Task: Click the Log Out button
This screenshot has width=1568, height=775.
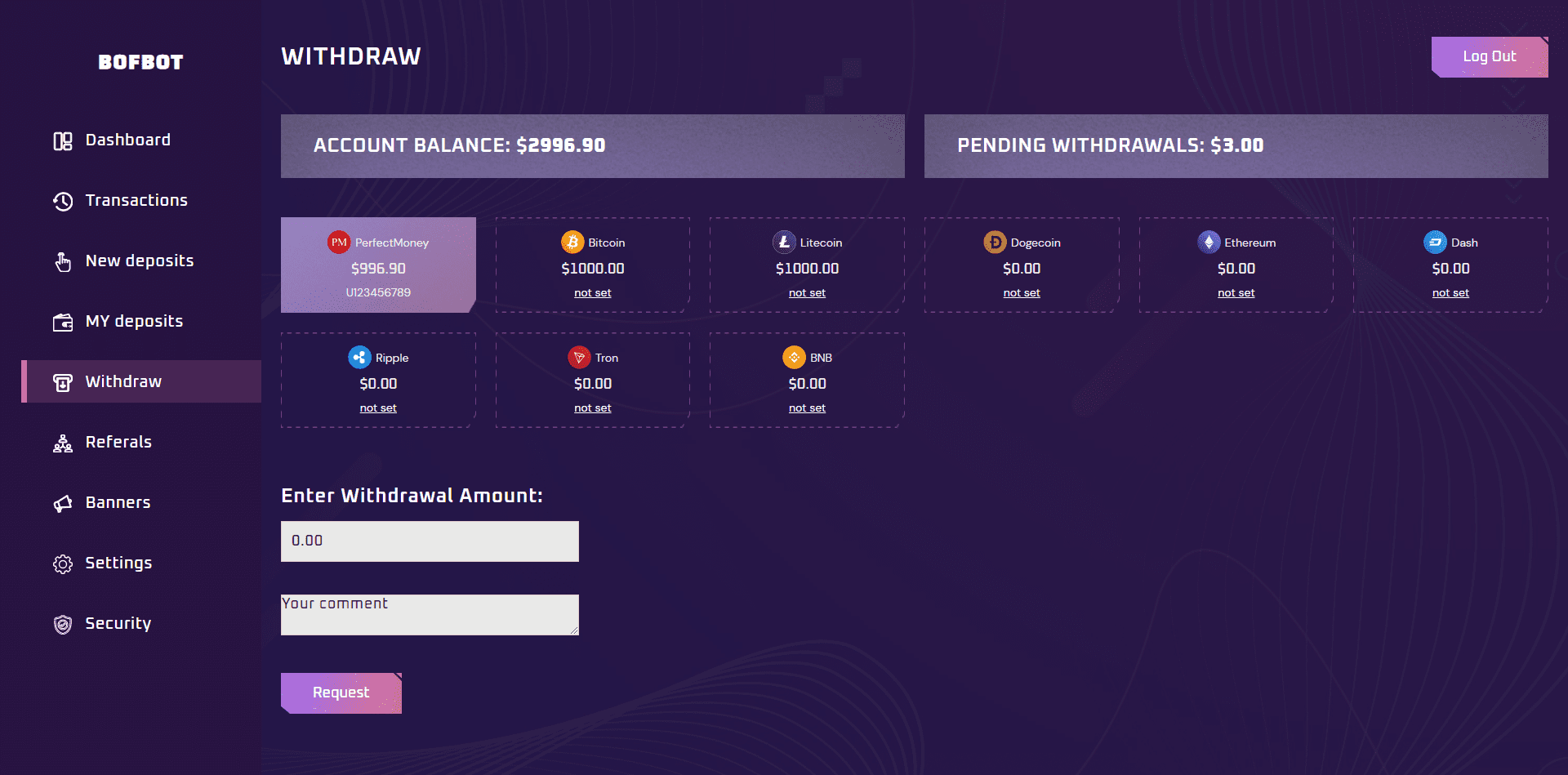Action: click(1490, 57)
